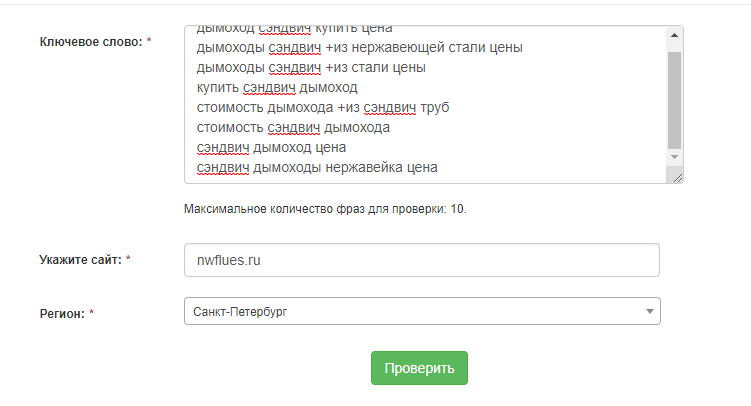The height and width of the screenshot is (406, 751).
Task: Click line "дымоходы сэндвич +из нержавеющей стали цены"
Action: point(360,48)
